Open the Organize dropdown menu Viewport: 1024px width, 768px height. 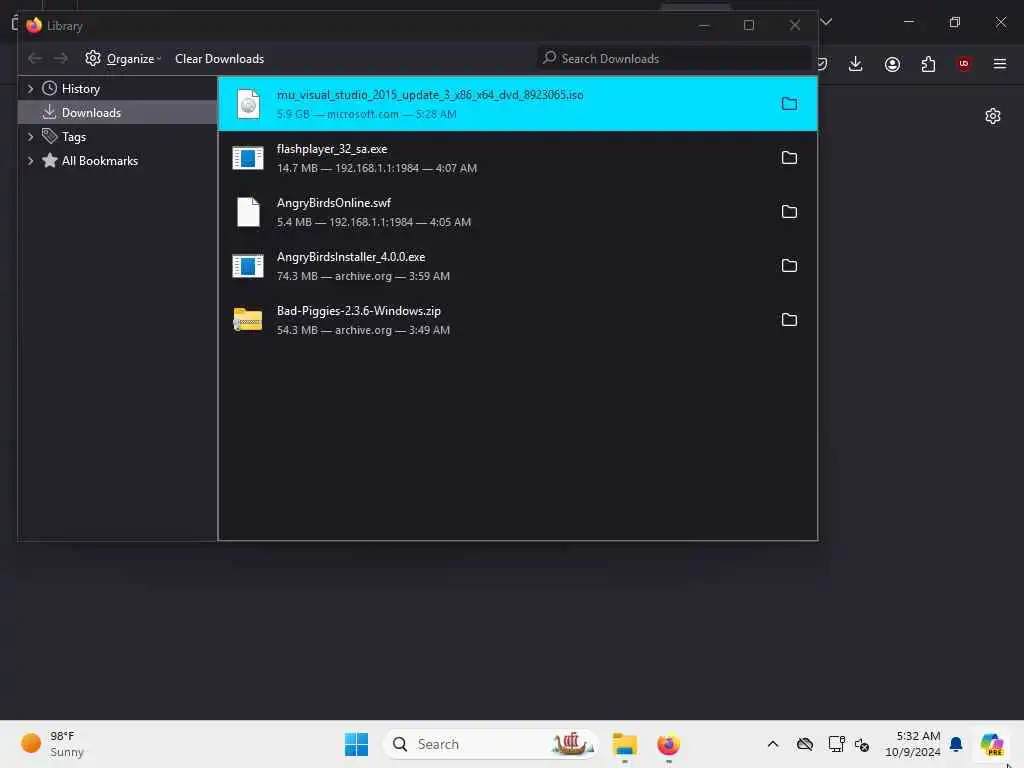[123, 59]
